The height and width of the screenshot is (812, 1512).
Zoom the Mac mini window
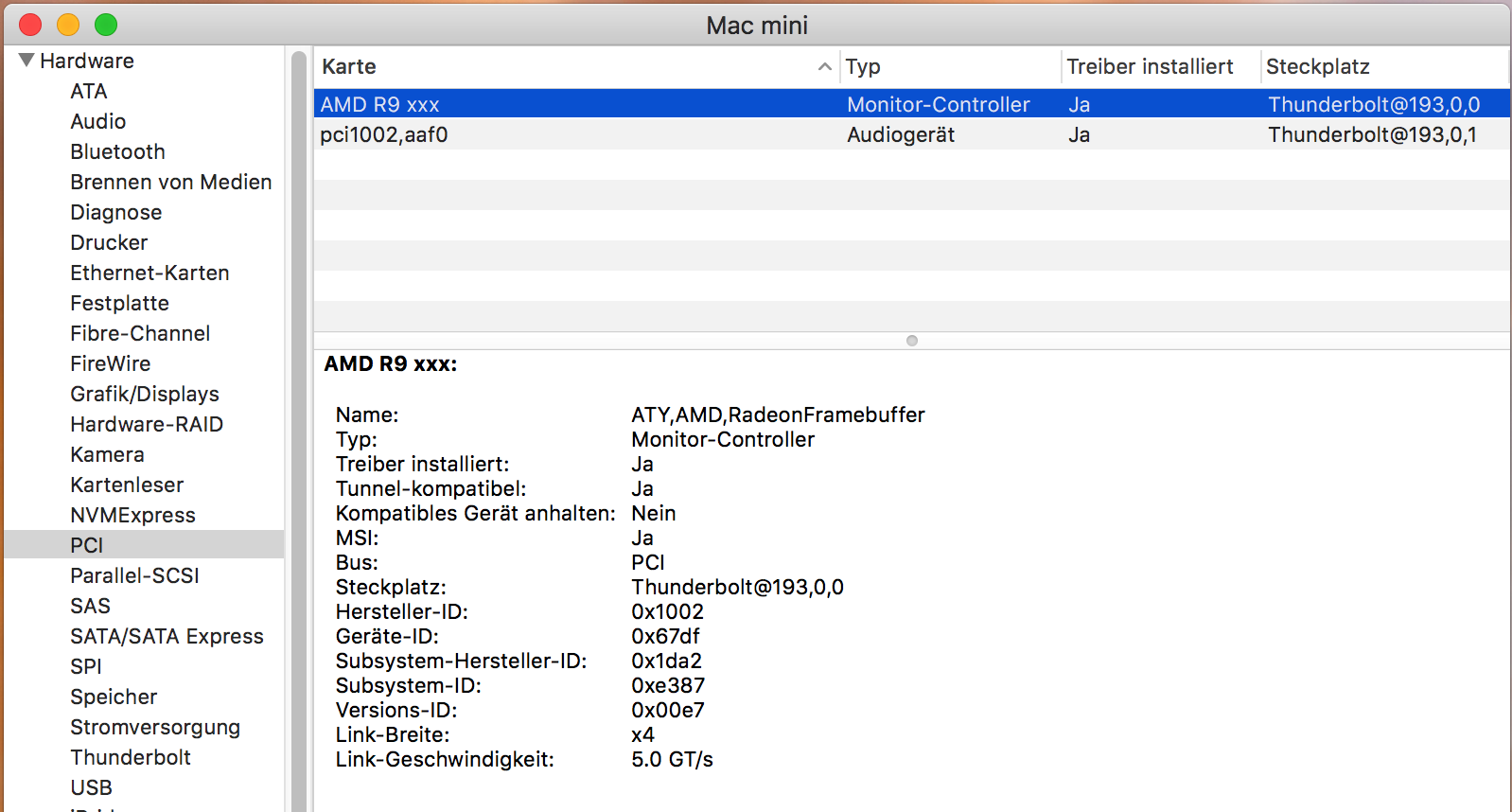click(106, 25)
